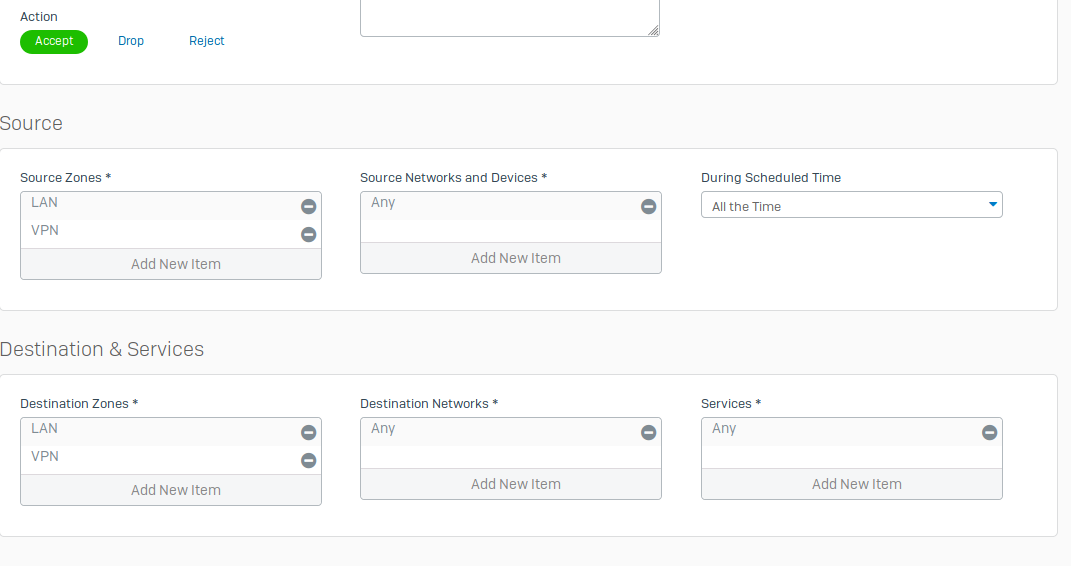Remove LAN from Source Zones

(x=309, y=206)
